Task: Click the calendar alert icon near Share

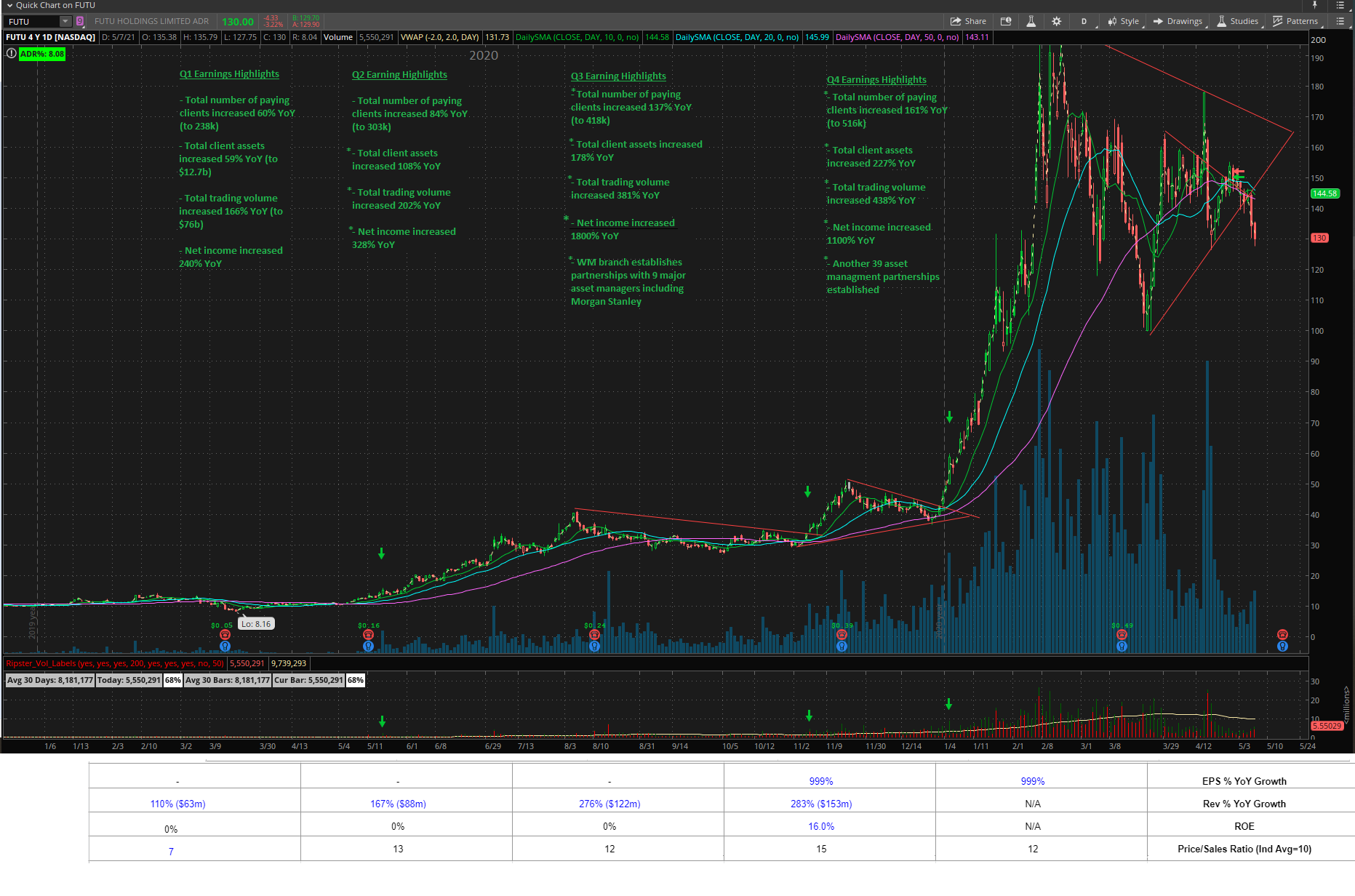Action: [1006, 21]
